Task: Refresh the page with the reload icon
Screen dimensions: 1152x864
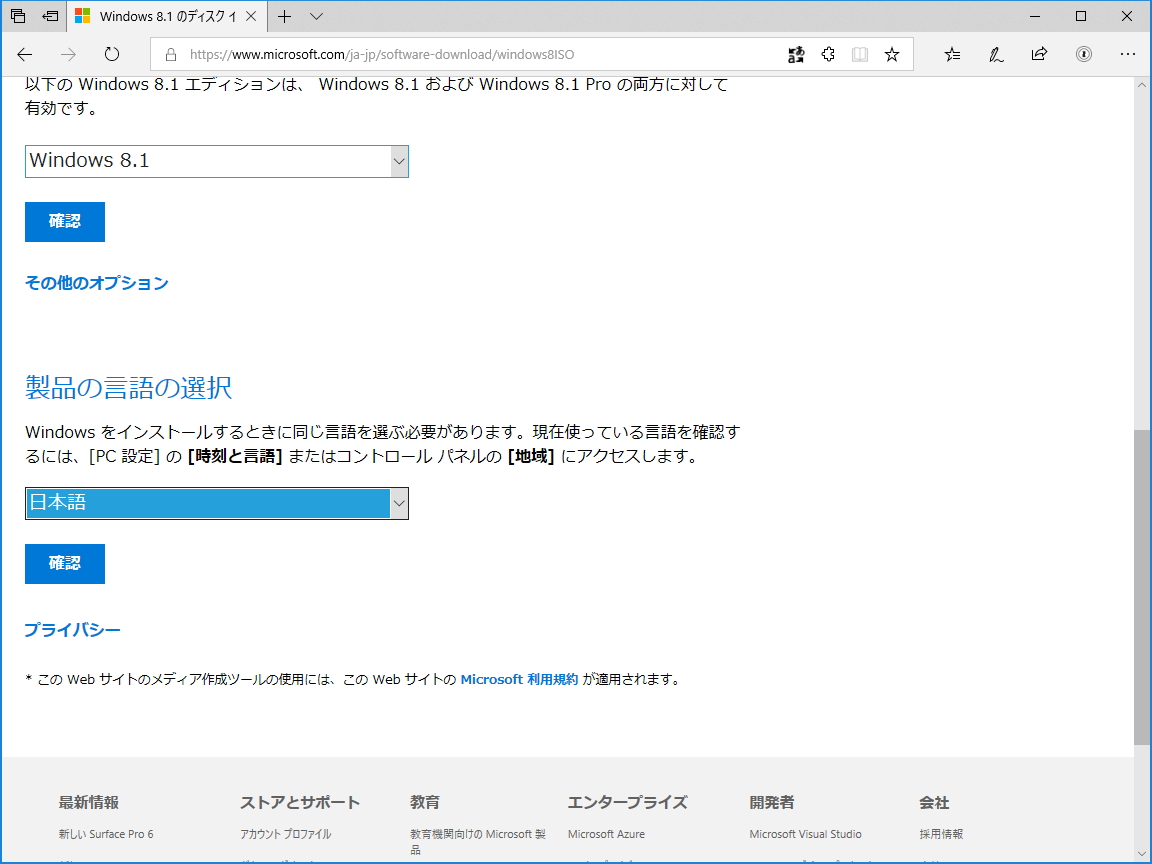Action: point(112,54)
